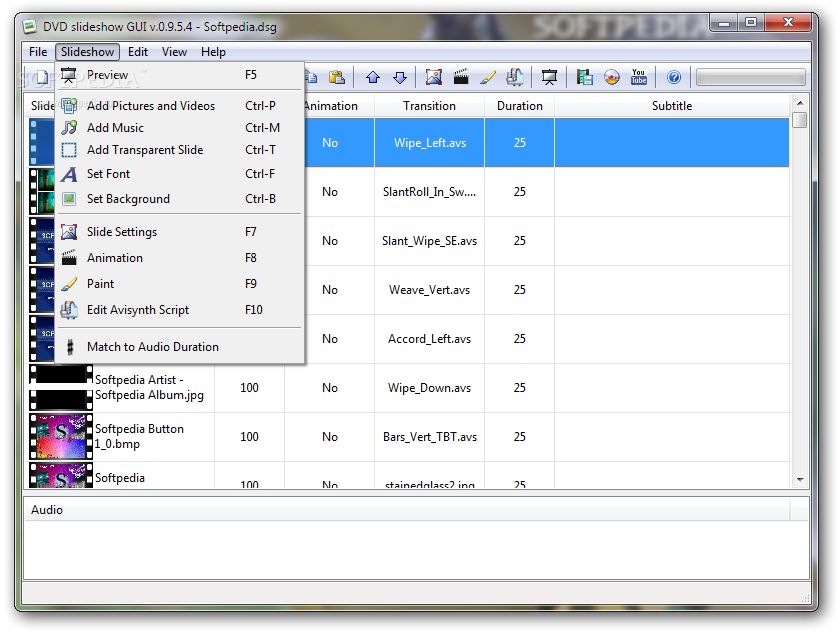The height and width of the screenshot is (632, 839).
Task: Select Set Background menu entry
Action: tap(180, 199)
